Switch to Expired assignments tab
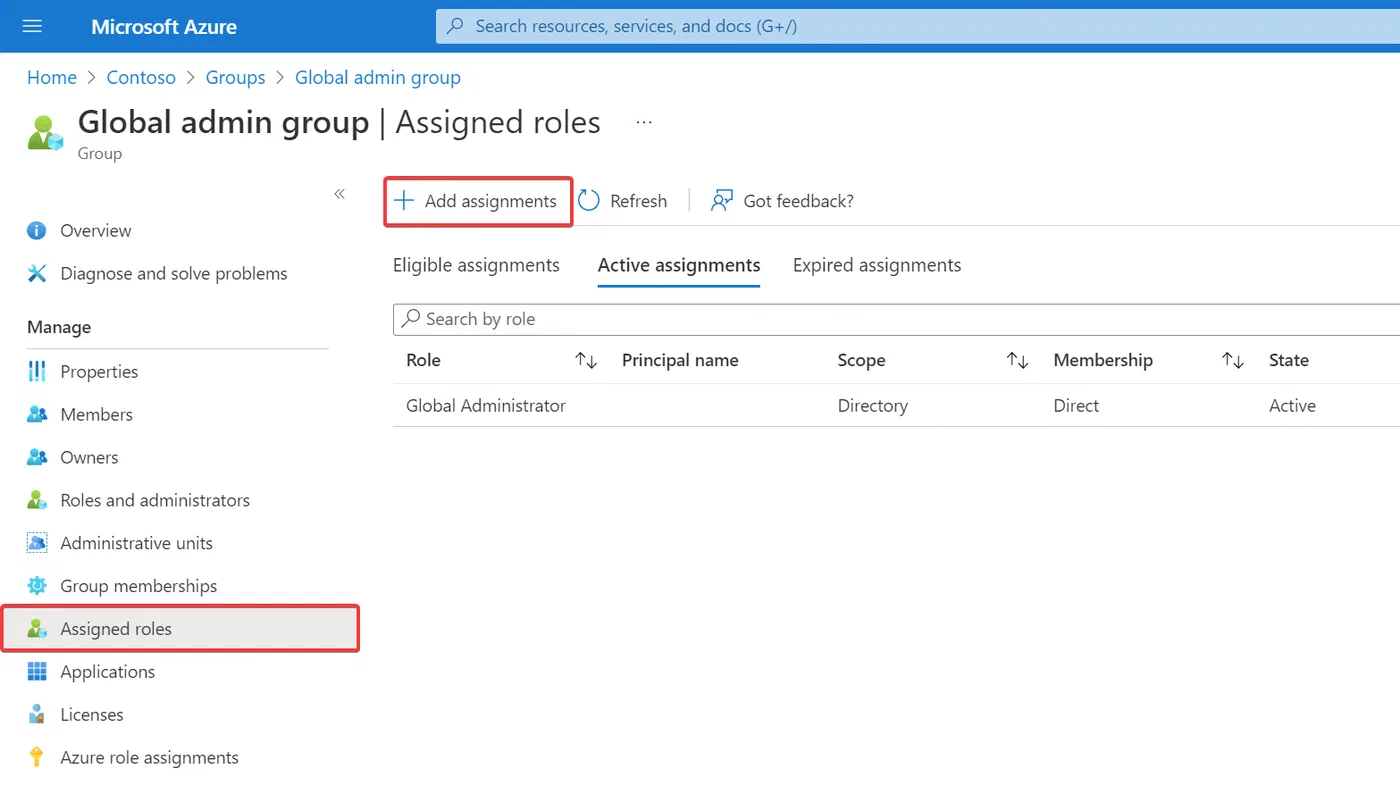Viewport: 1400px width, 802px height. [877, 266]
